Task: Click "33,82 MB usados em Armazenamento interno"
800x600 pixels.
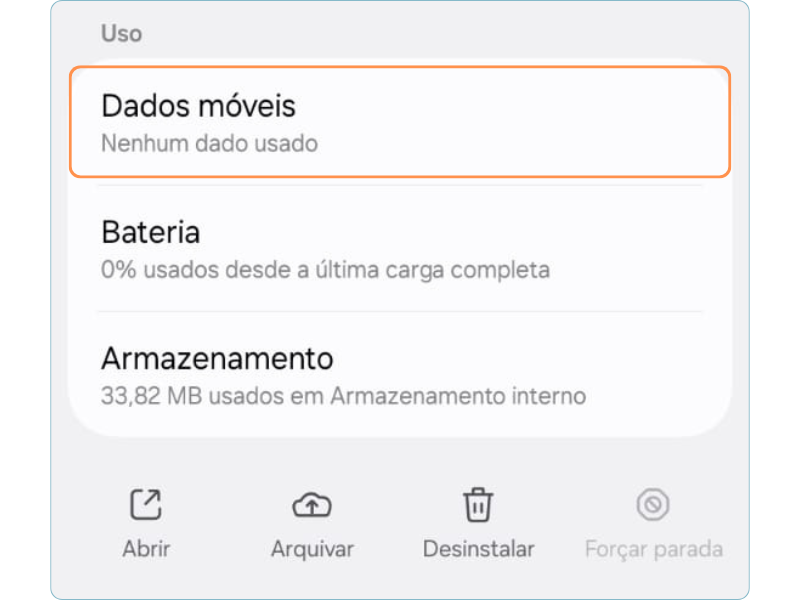Action: 343,396
